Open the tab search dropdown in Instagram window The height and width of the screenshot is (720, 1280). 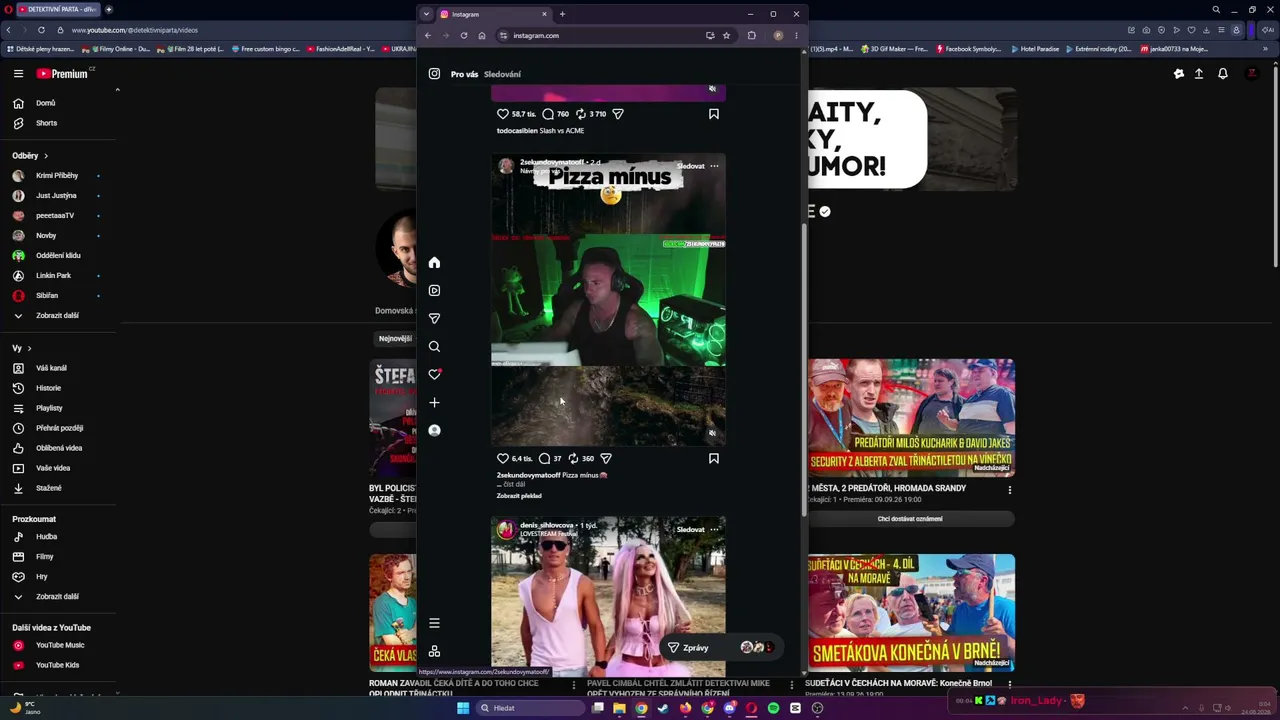click(x=426, y=14)
